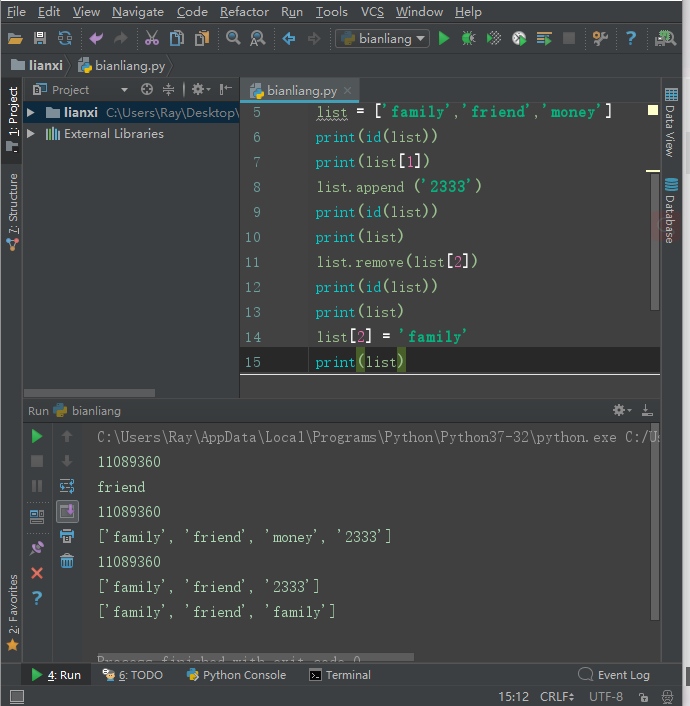Print the console output

(x=67, y=536)
